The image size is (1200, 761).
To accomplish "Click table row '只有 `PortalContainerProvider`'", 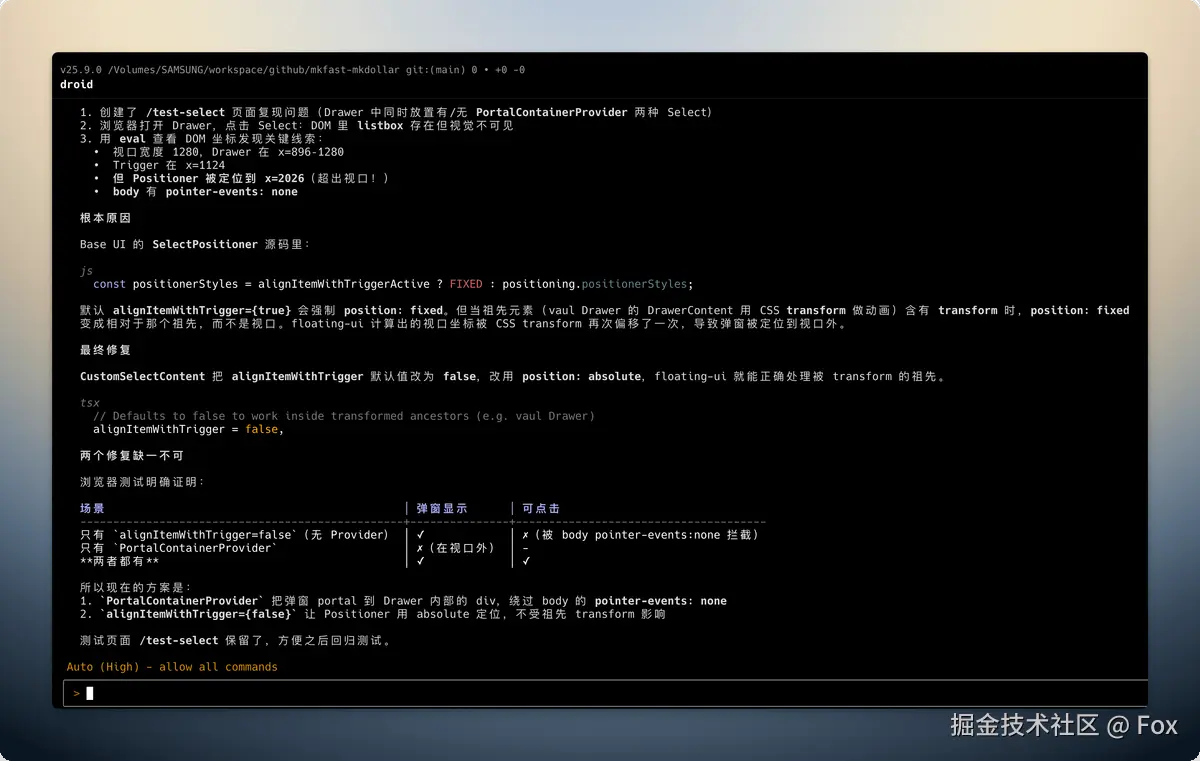I will [178, 548].
